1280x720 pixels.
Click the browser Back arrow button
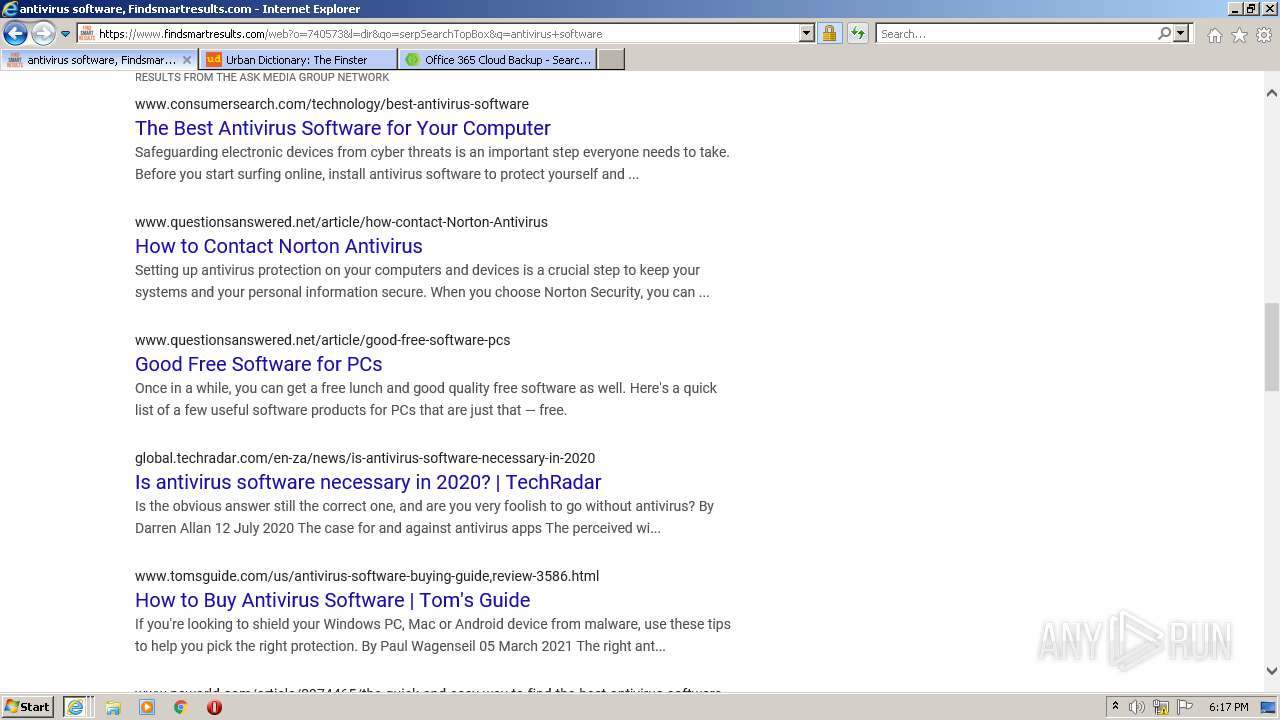click(15, 33)
